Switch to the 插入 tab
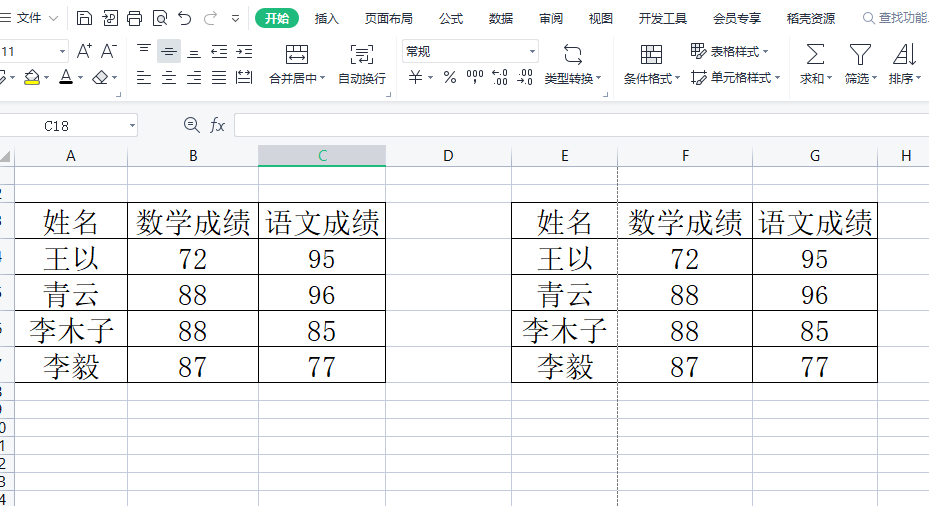 point(326,19)
